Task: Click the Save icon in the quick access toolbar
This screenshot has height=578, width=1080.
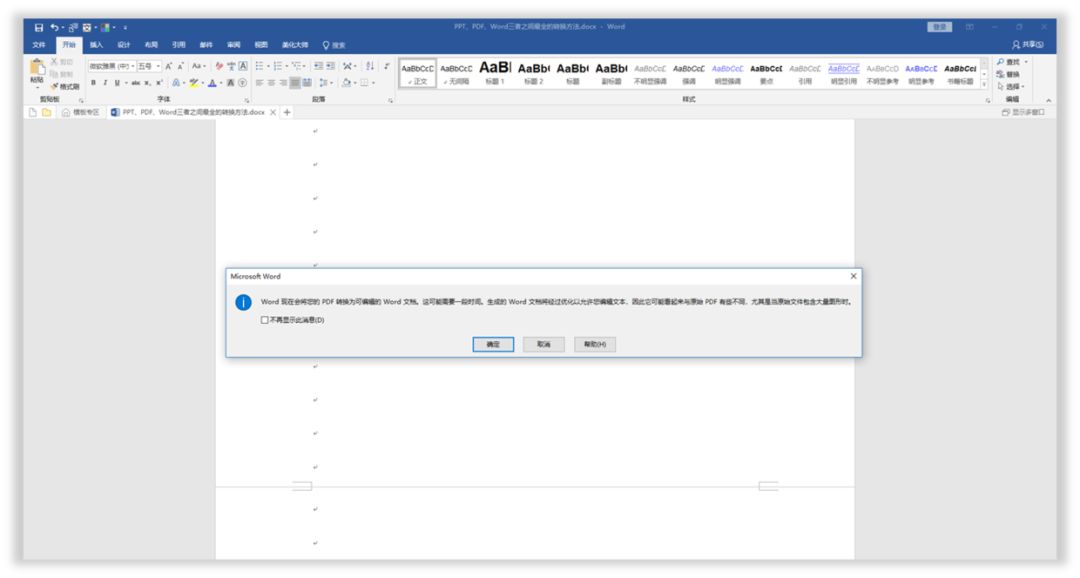Action: (39, 28)
